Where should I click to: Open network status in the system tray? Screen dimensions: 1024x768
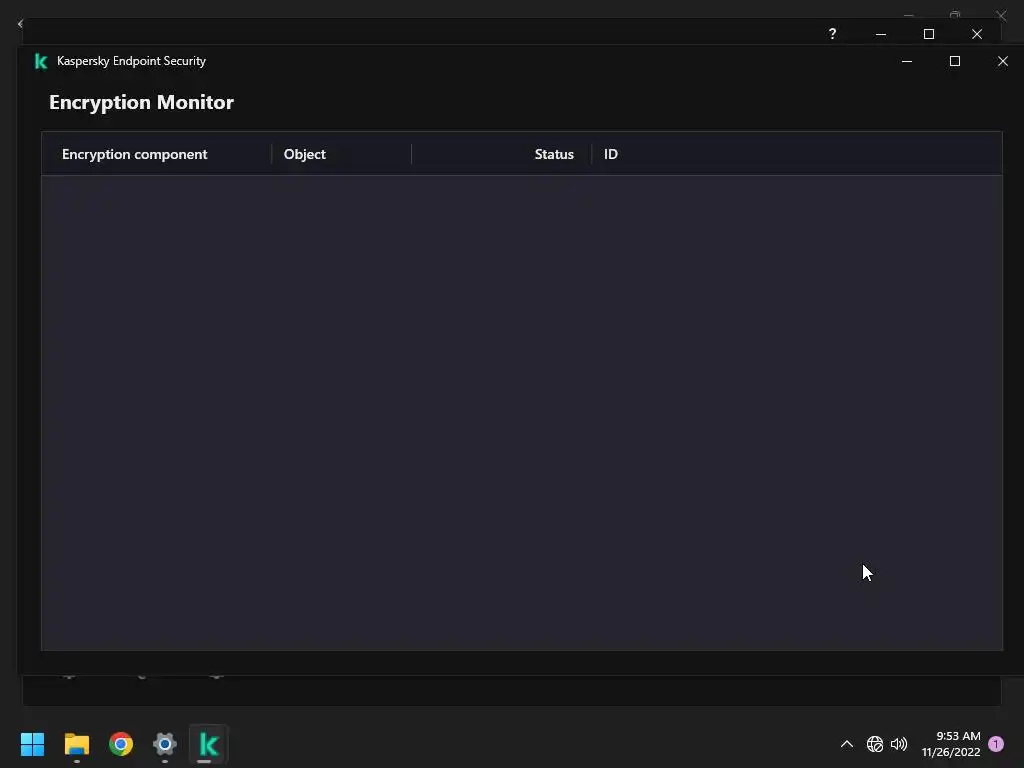(x=875, y=744)
